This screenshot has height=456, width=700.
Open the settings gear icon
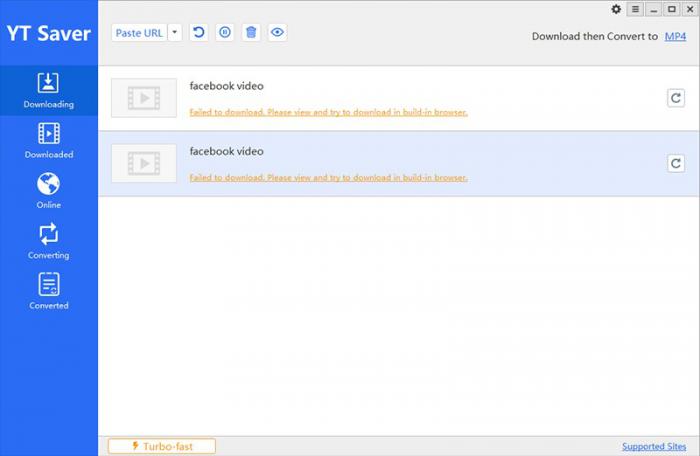[616, 9]
